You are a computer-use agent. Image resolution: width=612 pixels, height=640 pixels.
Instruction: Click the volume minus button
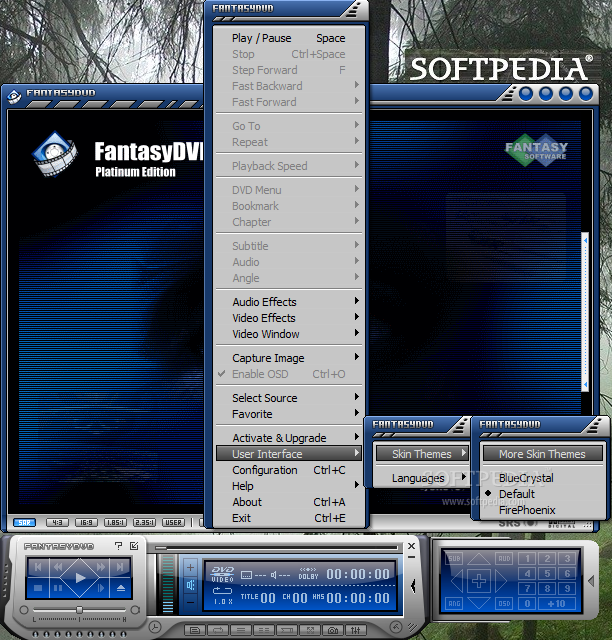coord(190,602)
